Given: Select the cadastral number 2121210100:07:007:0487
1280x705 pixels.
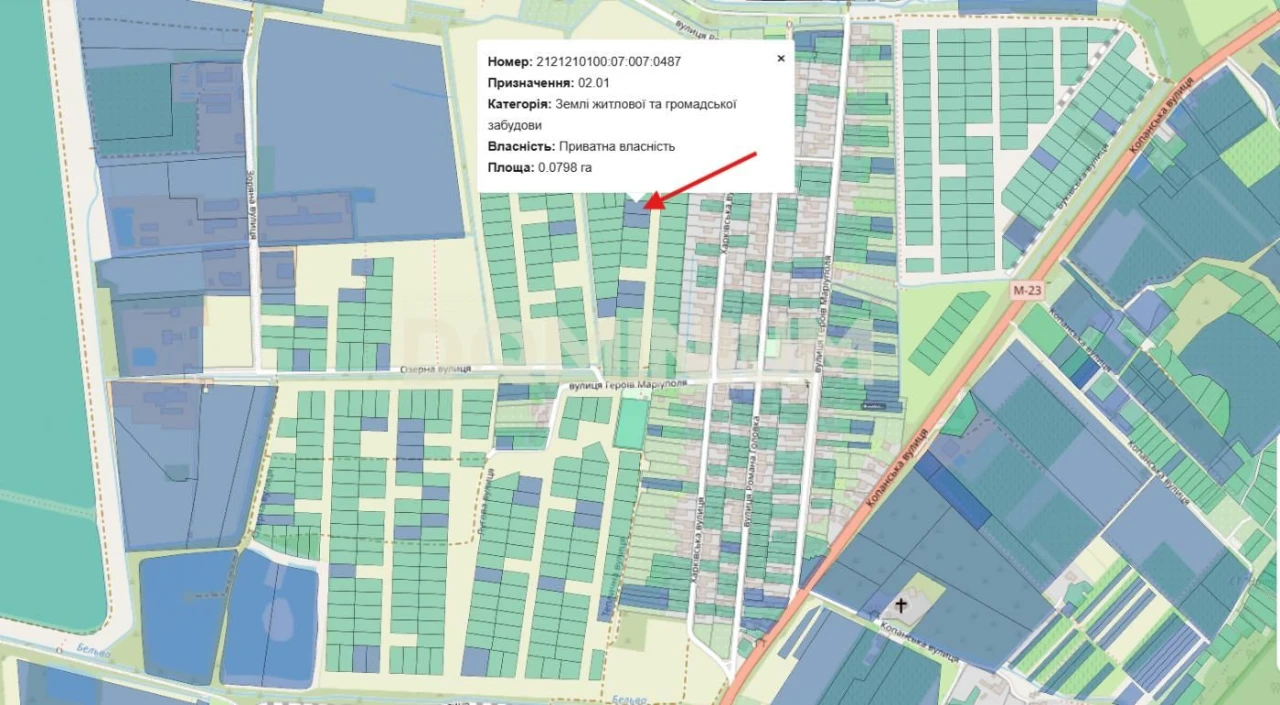Looking at the screenshot, I should (609, 61).
